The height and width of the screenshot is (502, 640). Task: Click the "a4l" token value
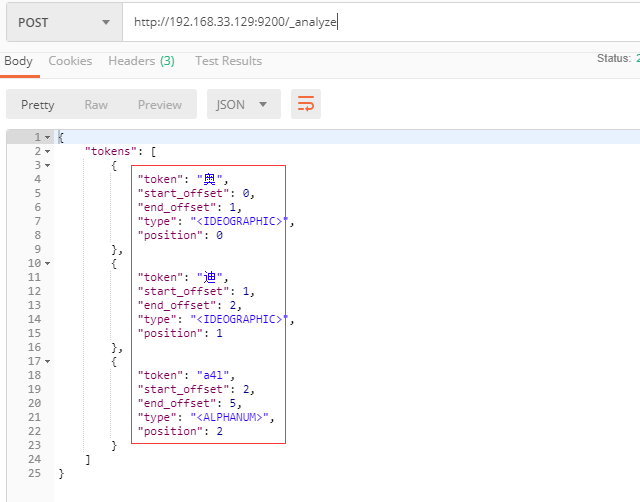click(213, 375)
